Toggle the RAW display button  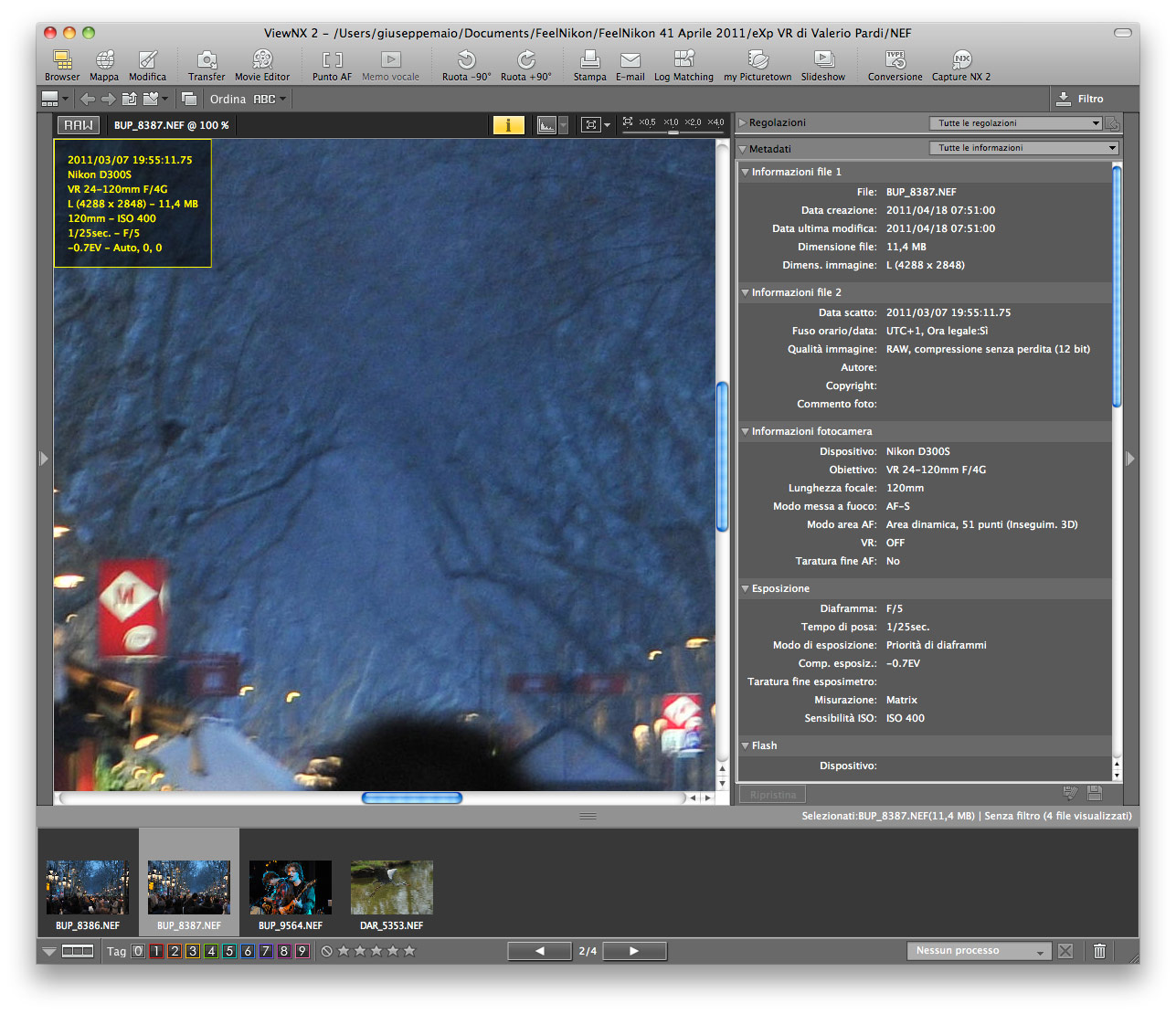78,125
